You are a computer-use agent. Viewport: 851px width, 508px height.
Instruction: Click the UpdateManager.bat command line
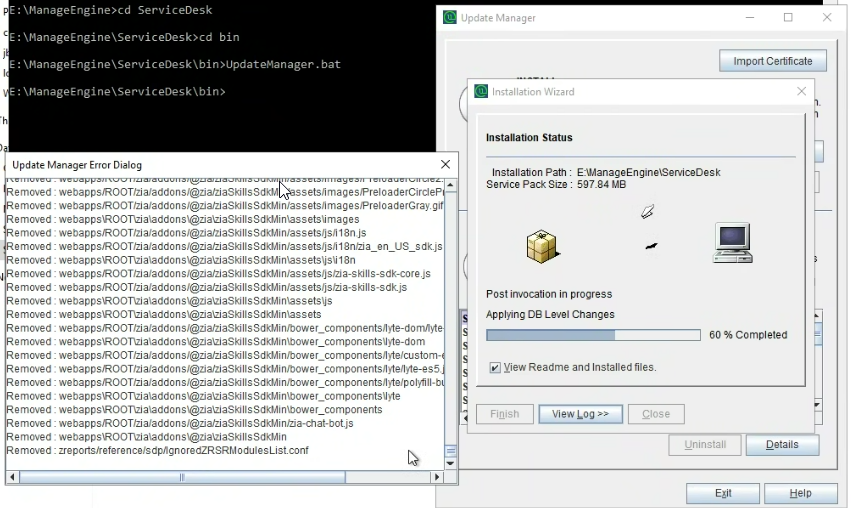(175, 64)
